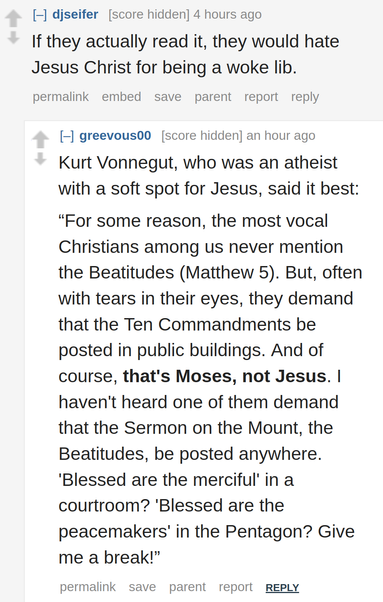
Task: Click embed under djseifer's comment
Action: pyautogui.click(x=121, y=97)
